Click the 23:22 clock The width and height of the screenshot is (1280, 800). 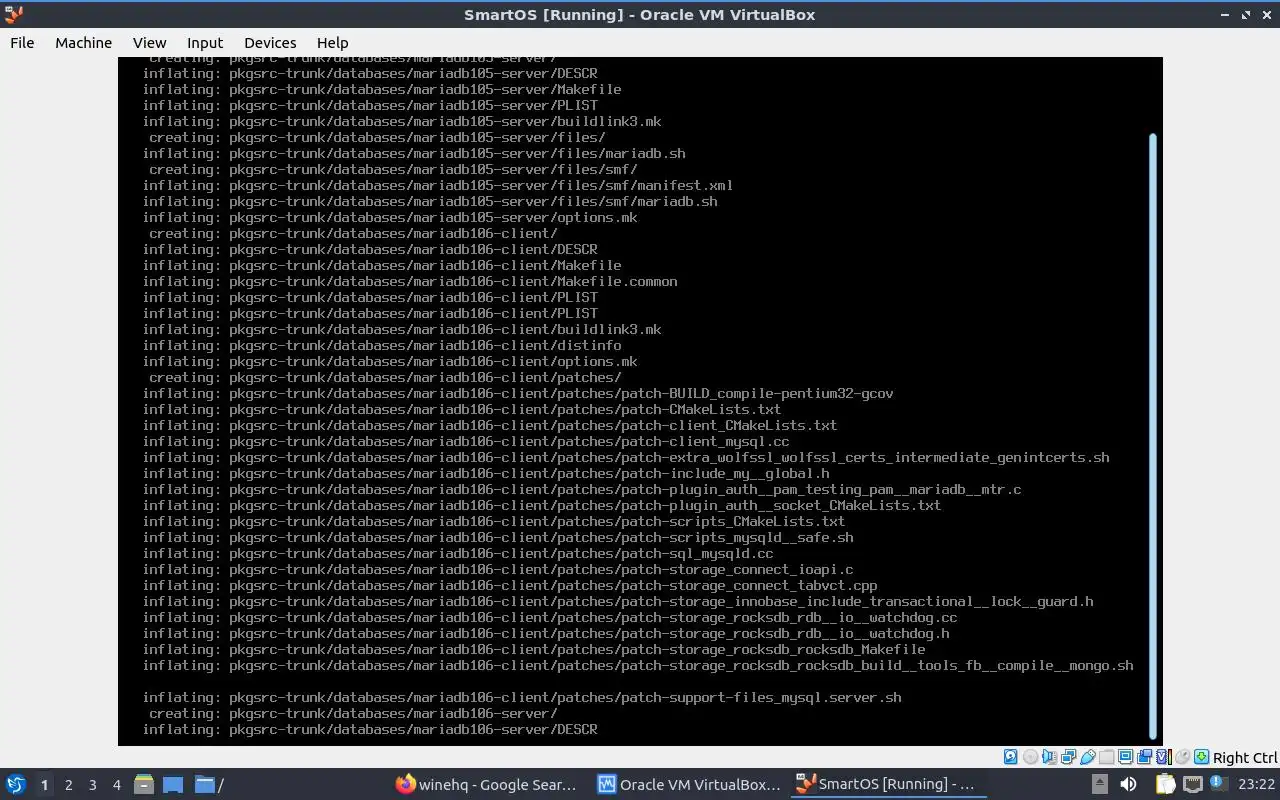pos(1257,785)
